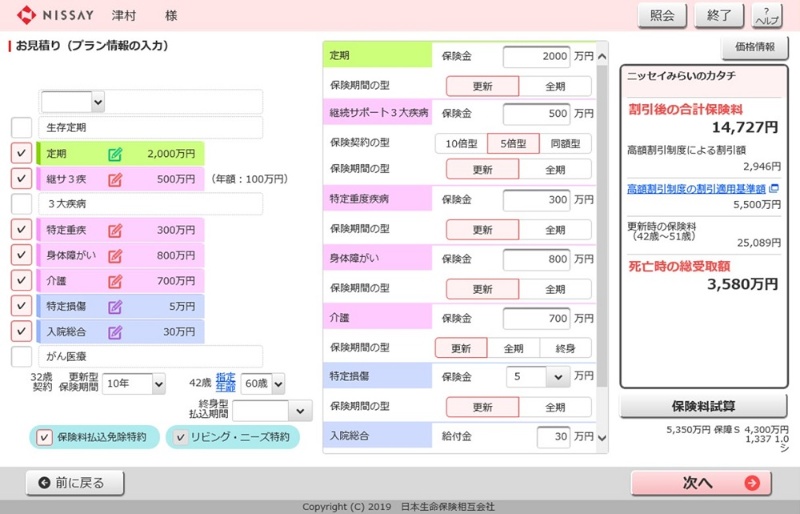Click the edit icon beside 入院総合
The width and height of the screenshot is (800, 514).
pyautogui.click(x=115, y=332)
